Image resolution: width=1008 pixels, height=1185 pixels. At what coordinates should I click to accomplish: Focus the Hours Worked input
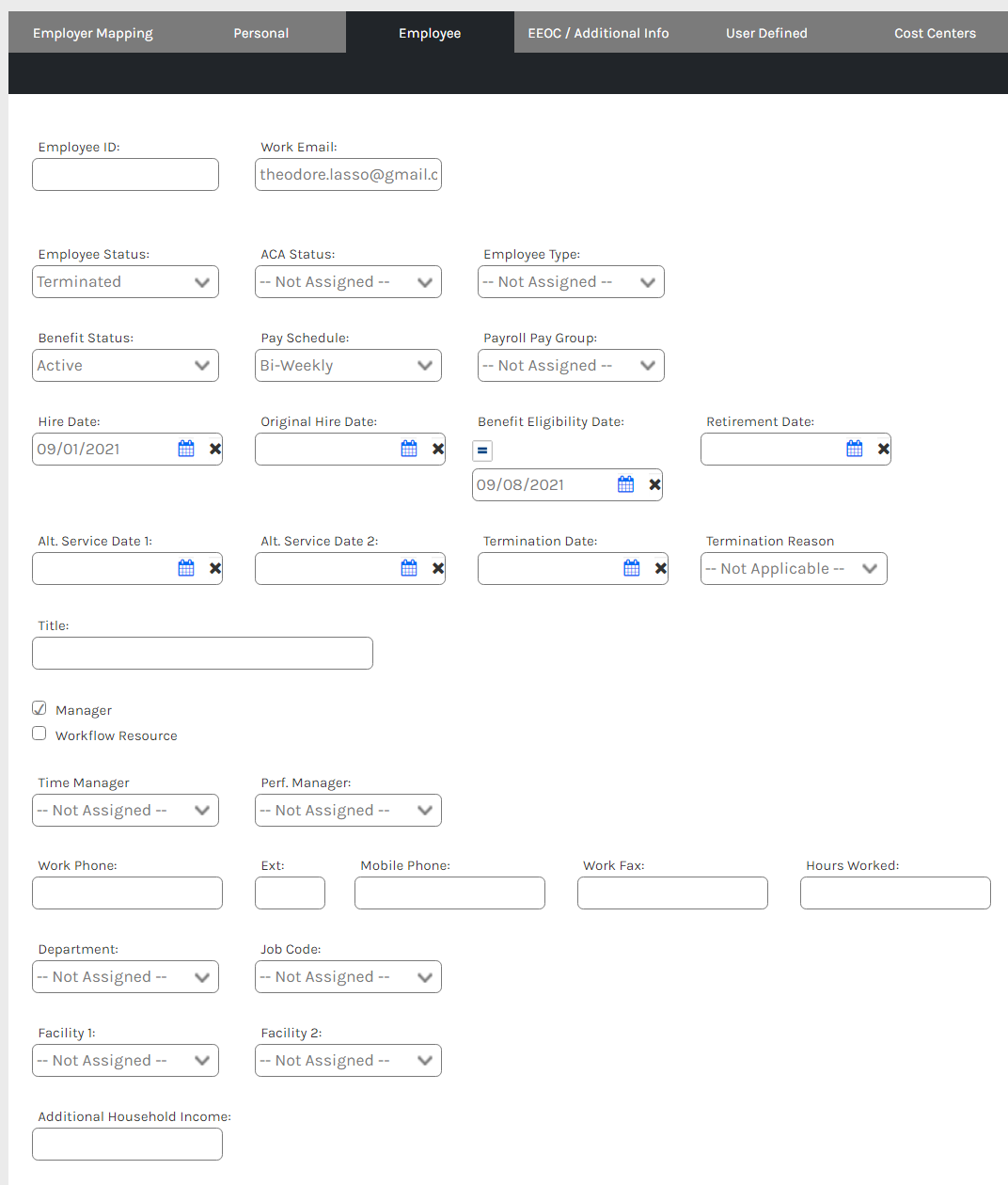pyautogui.click(x=895, y=893)
